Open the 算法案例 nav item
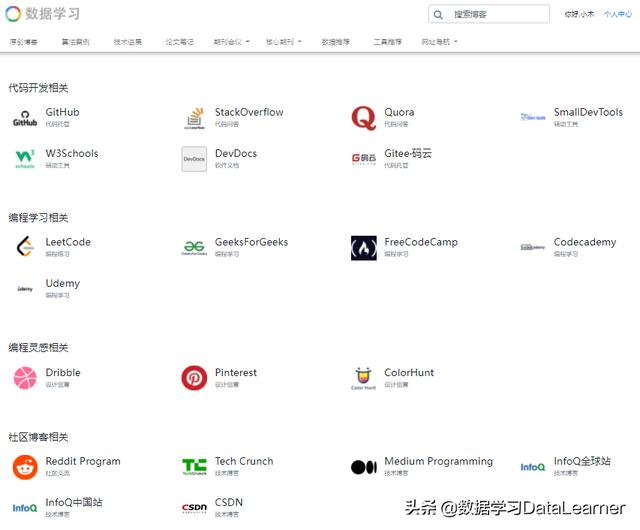The image size is (640, 530). (76, 42)
